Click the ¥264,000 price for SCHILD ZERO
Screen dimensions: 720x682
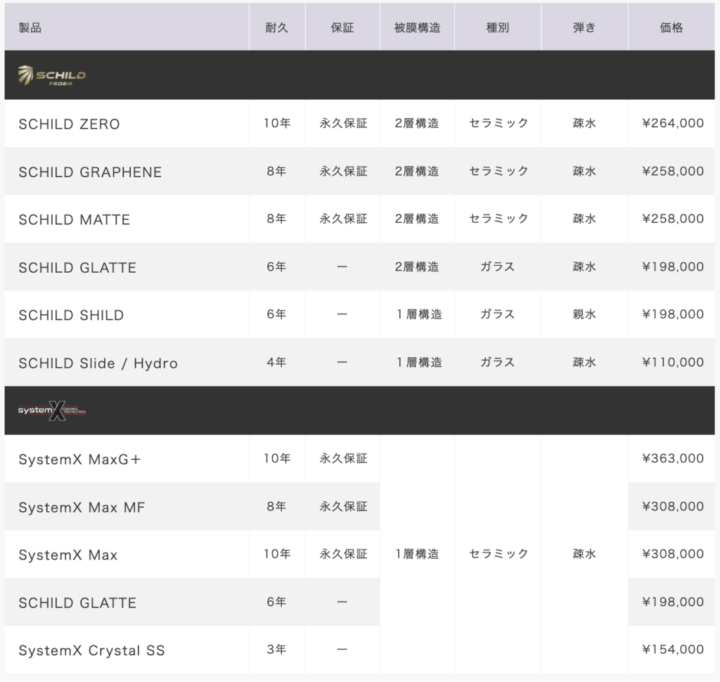pyautogui.click(x=673, y=123)
